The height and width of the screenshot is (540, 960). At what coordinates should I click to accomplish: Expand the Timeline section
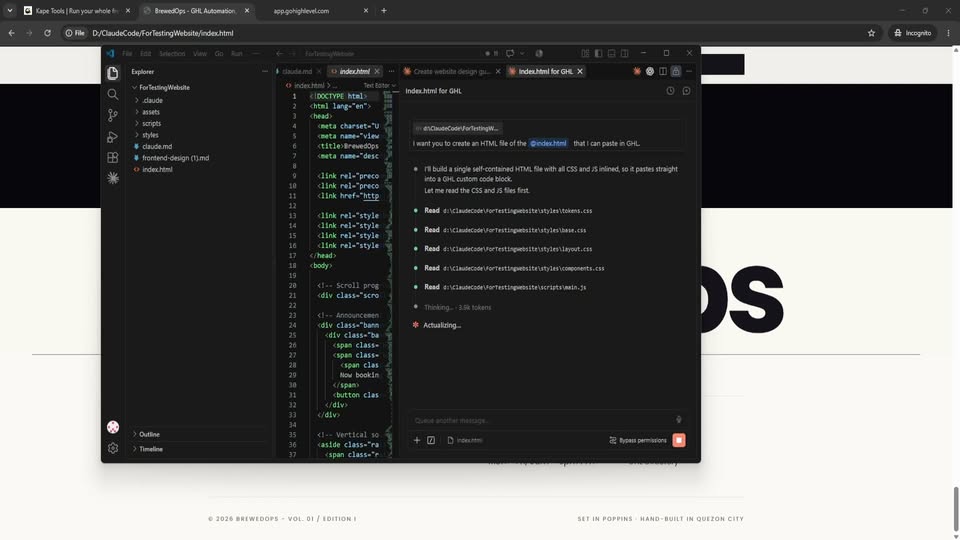point(151,449)
